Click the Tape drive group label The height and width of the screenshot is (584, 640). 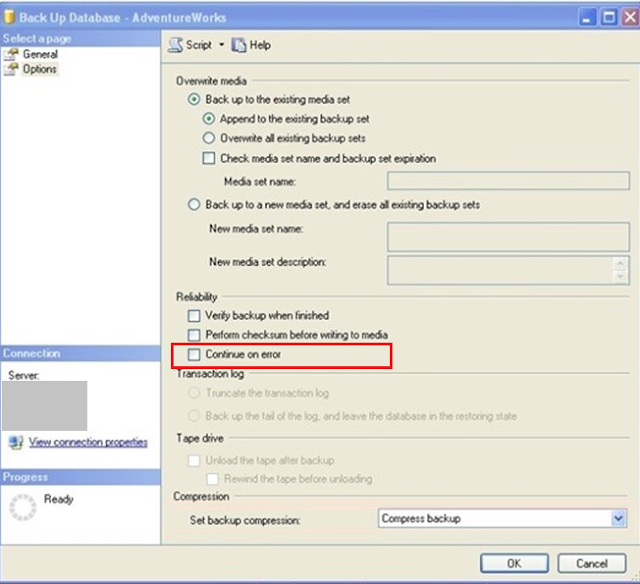pos(200,438)
